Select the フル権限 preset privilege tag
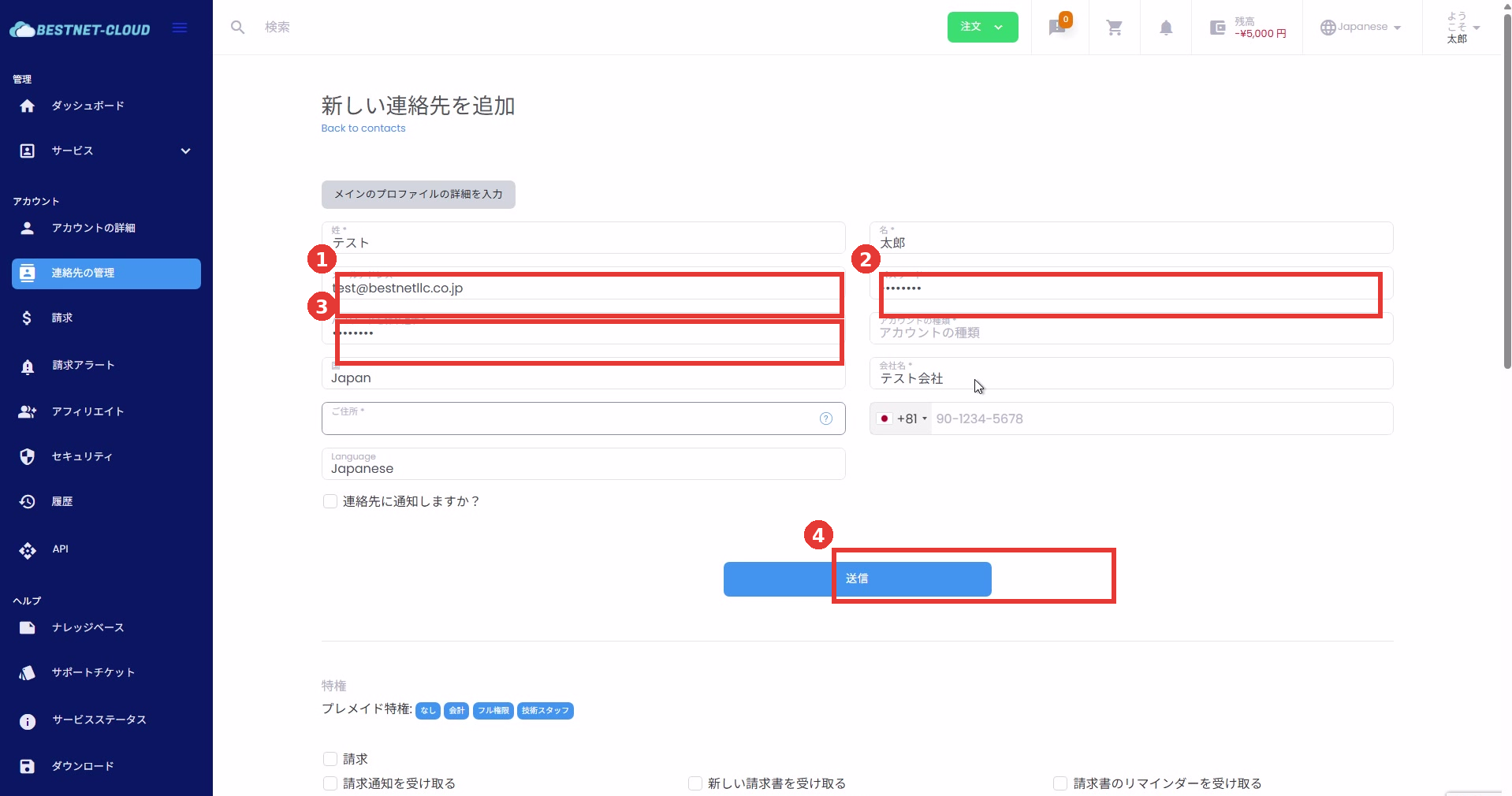This screenshot has height=796, width=1512. click(493, 711)
